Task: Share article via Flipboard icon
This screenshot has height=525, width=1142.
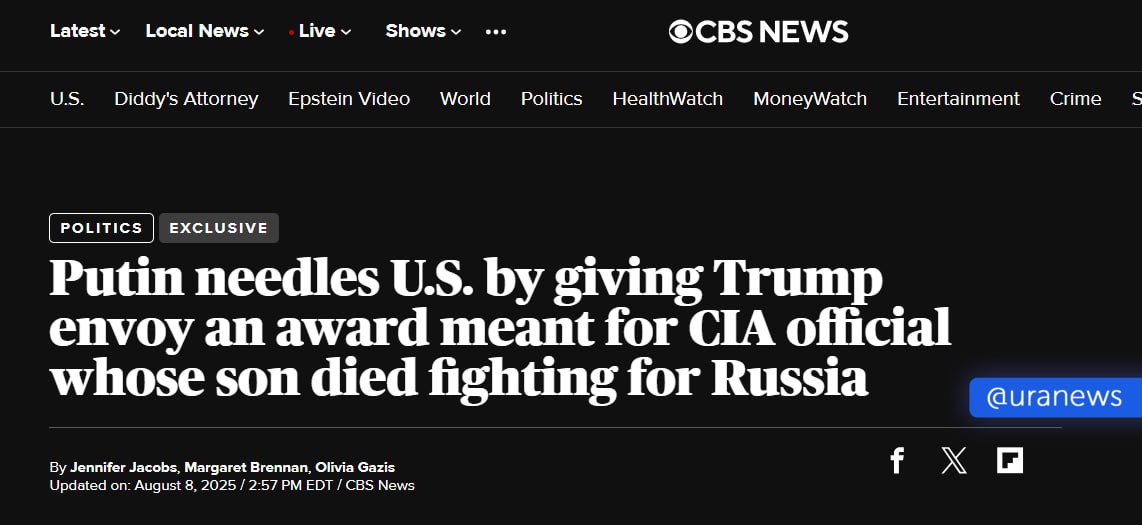Action: (x=1009, y=460)
